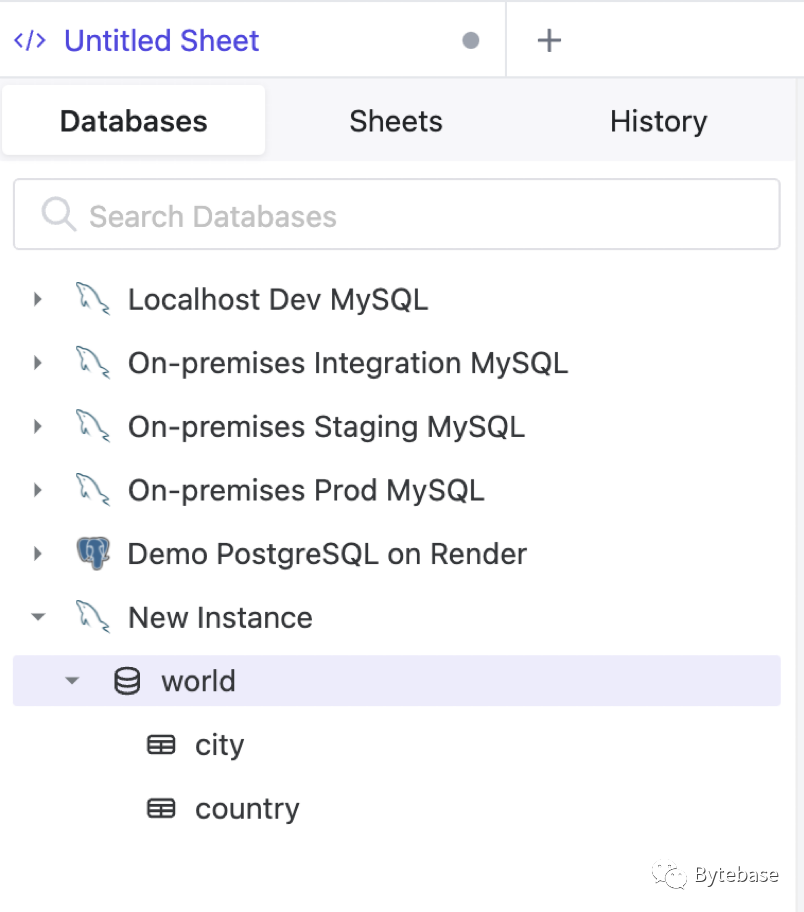Click the code icon on Untitled Sheet tab
This screenshot has width=804, height=912.
(30, 41)
